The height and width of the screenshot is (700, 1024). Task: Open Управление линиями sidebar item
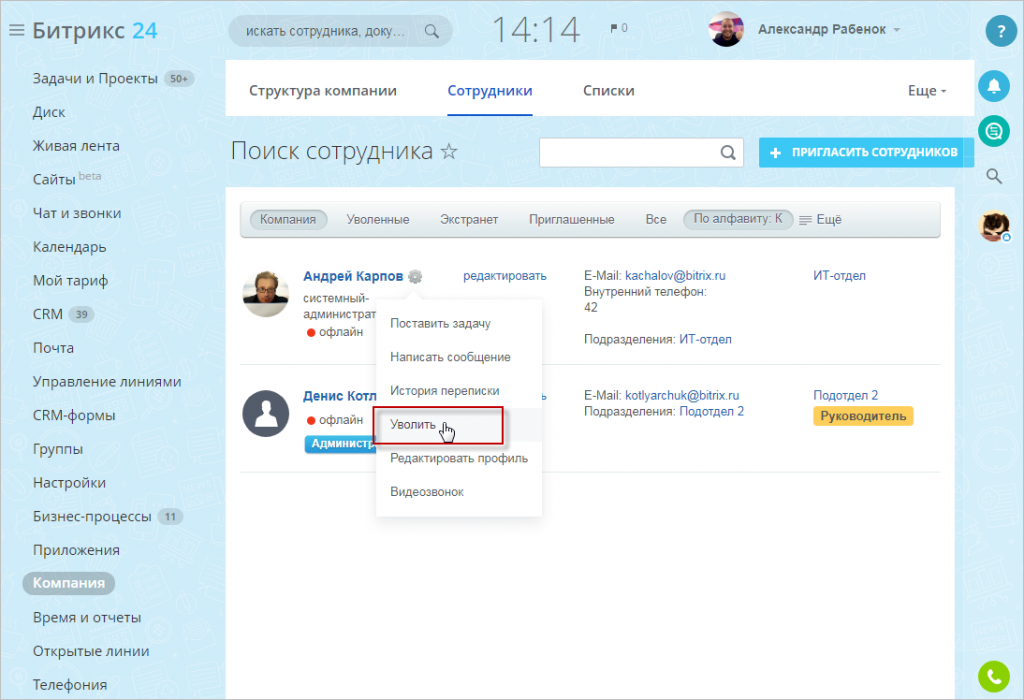[x=106, y=381]
